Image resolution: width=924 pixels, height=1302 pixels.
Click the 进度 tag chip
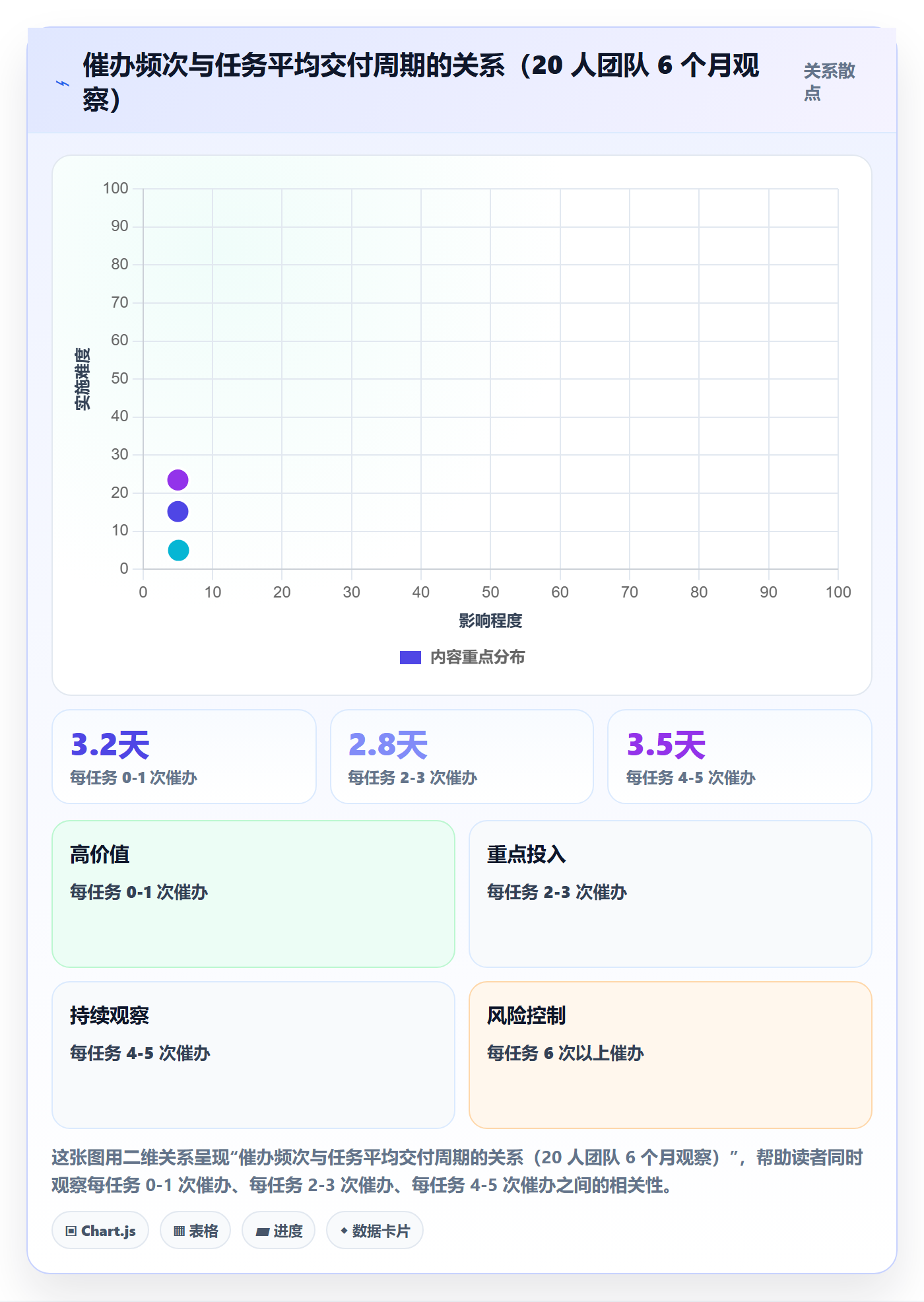pos(279,1231)
